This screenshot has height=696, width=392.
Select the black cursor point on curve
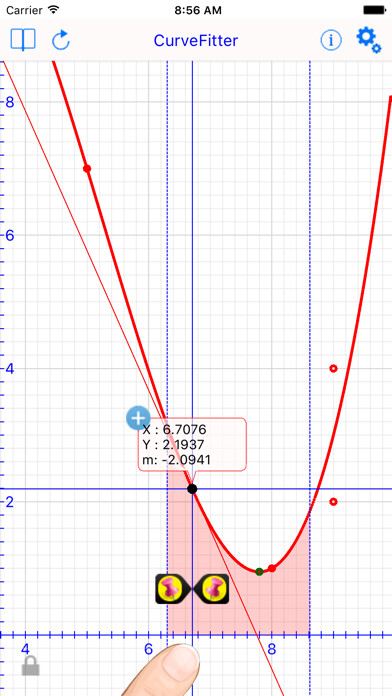point(192,489)
